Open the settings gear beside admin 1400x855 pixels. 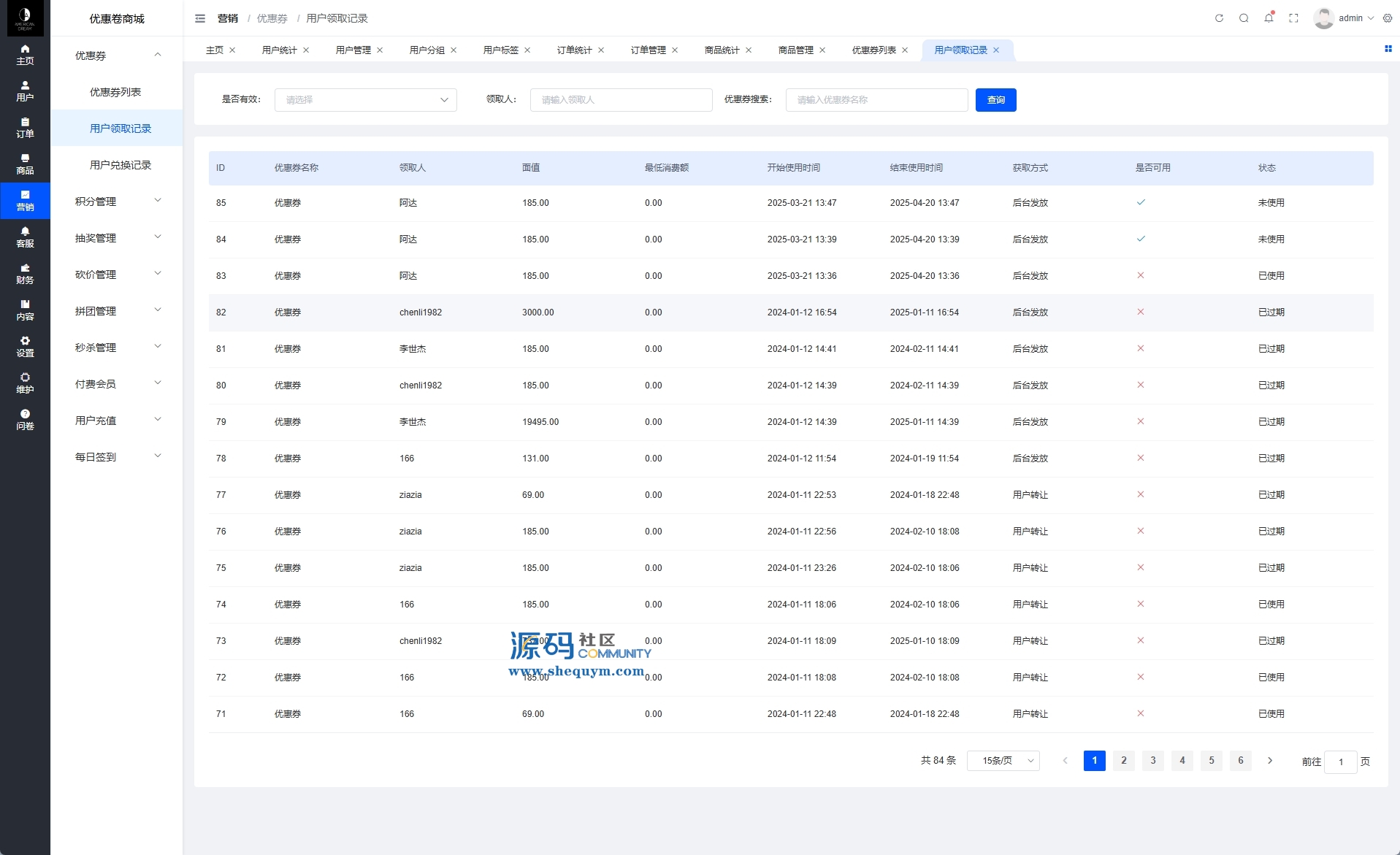click(1388, 18)
